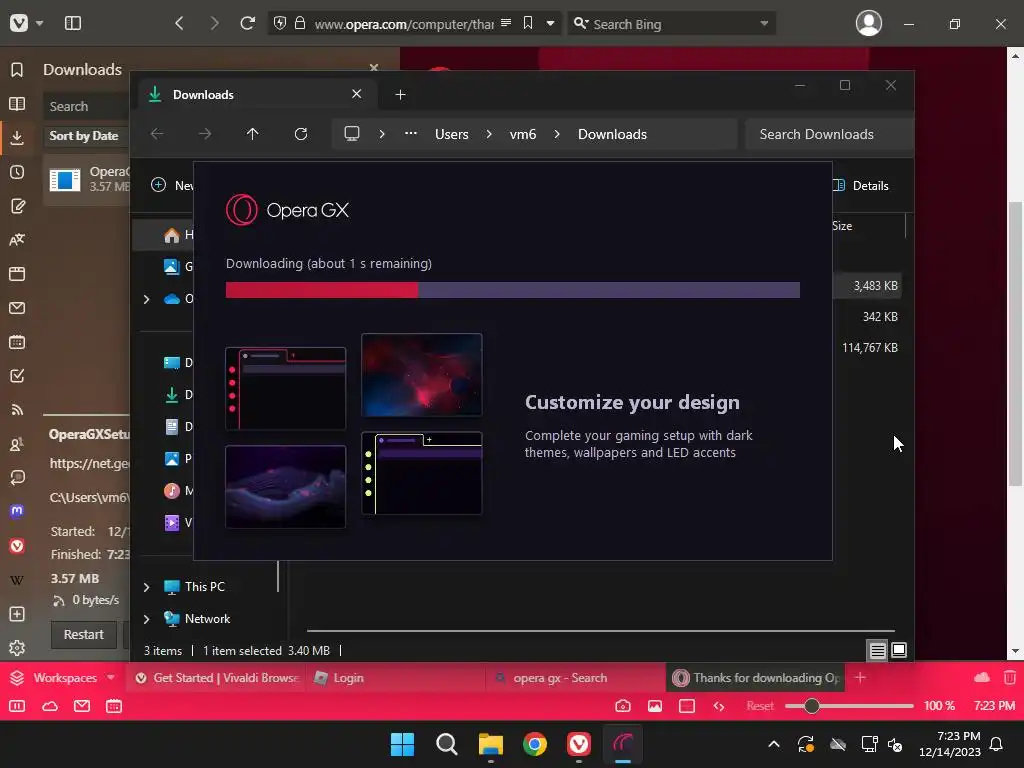The height and width of the screenshot is (768, 1024).
Task: Open the Vivaldi user profile icon
Action: 869,24
